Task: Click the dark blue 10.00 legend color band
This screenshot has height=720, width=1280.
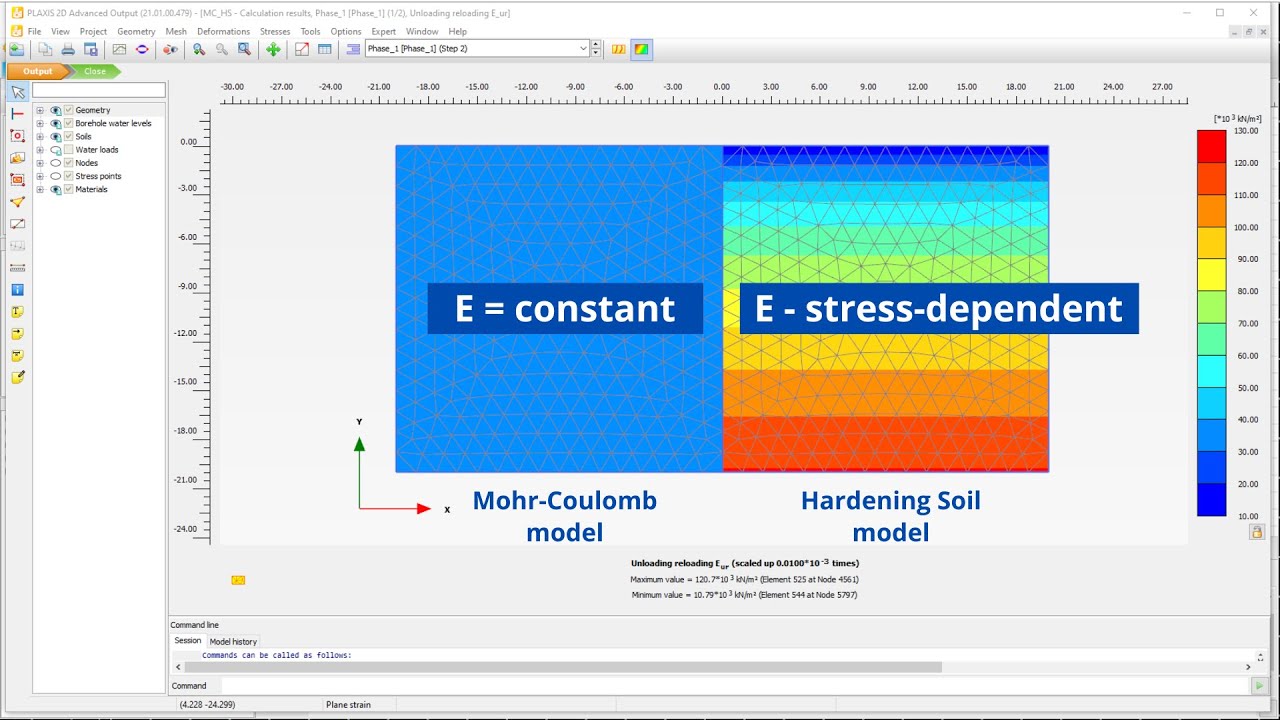Action: 1211,500
